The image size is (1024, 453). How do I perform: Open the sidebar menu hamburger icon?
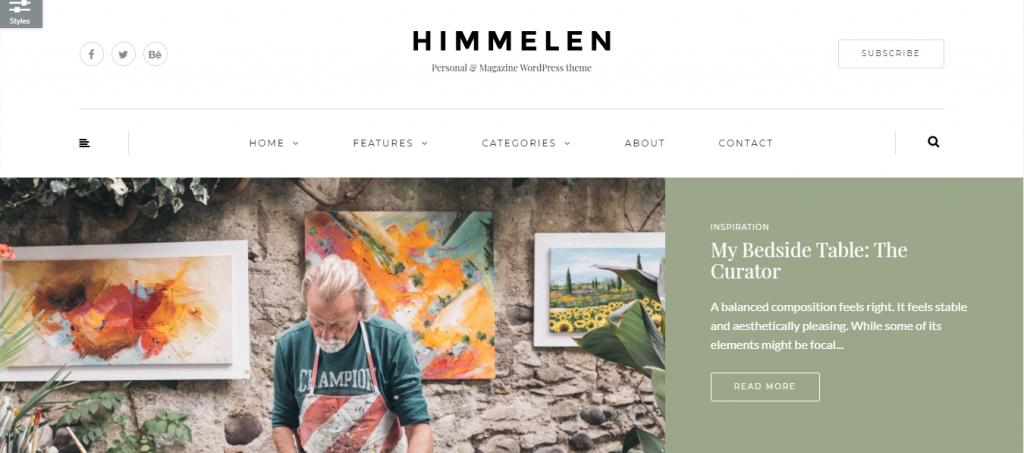coord(84,143)
